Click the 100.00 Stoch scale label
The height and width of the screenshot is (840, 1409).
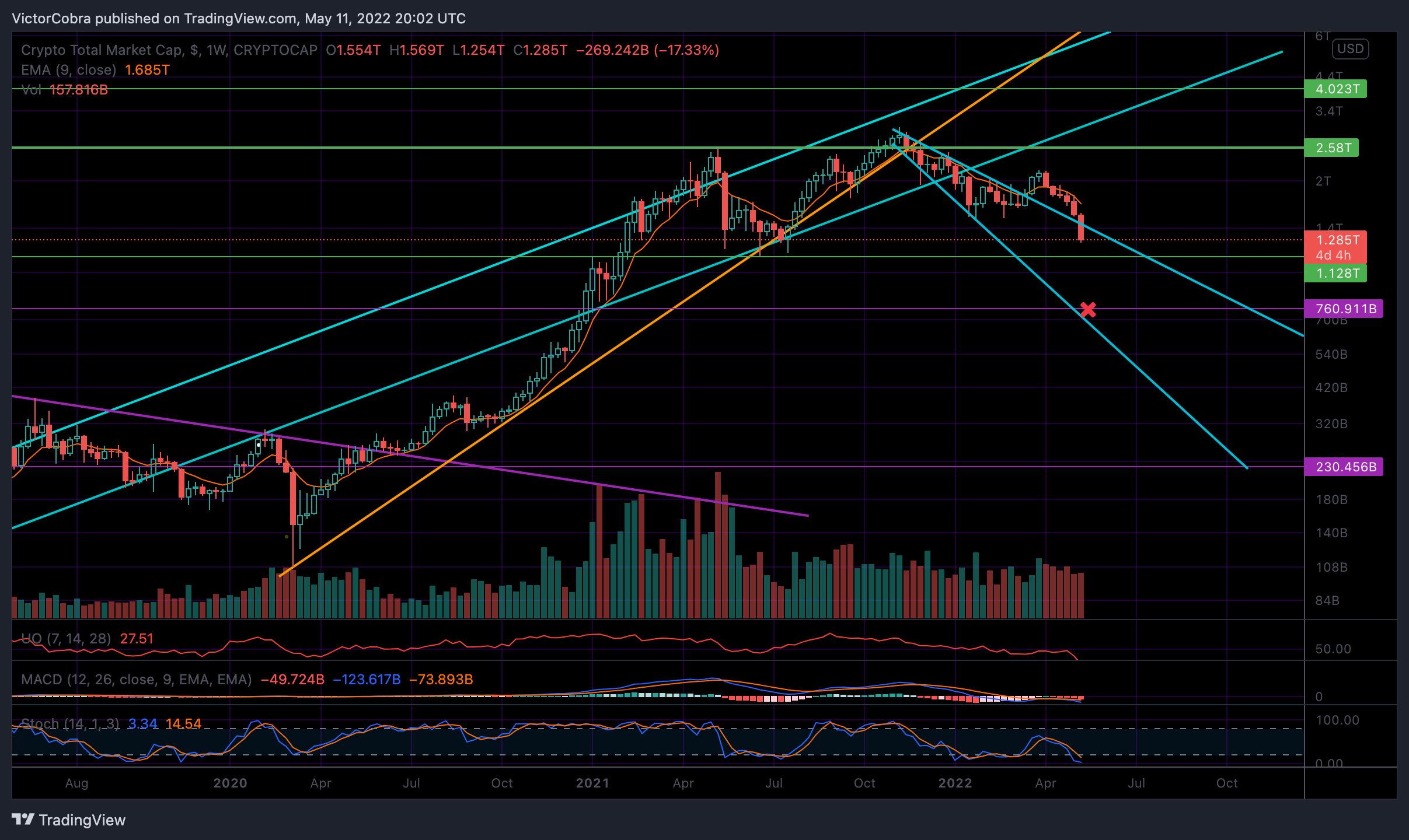(x=1337, y=720)
